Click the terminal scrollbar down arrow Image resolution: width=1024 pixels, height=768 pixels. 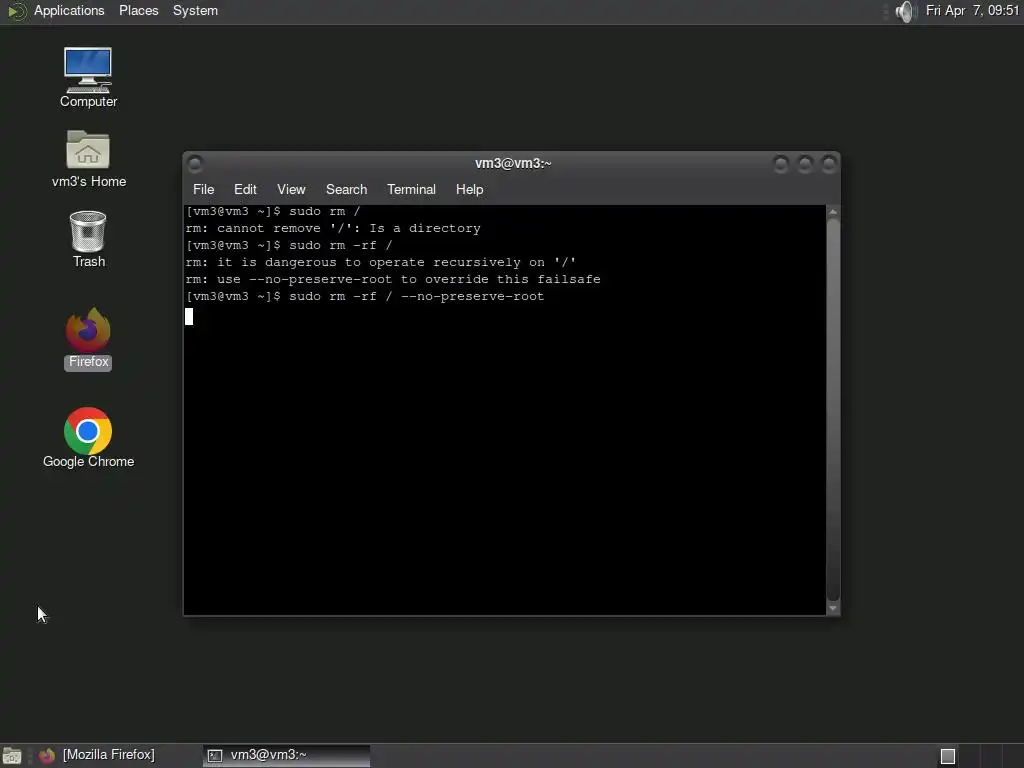point(833,608)
